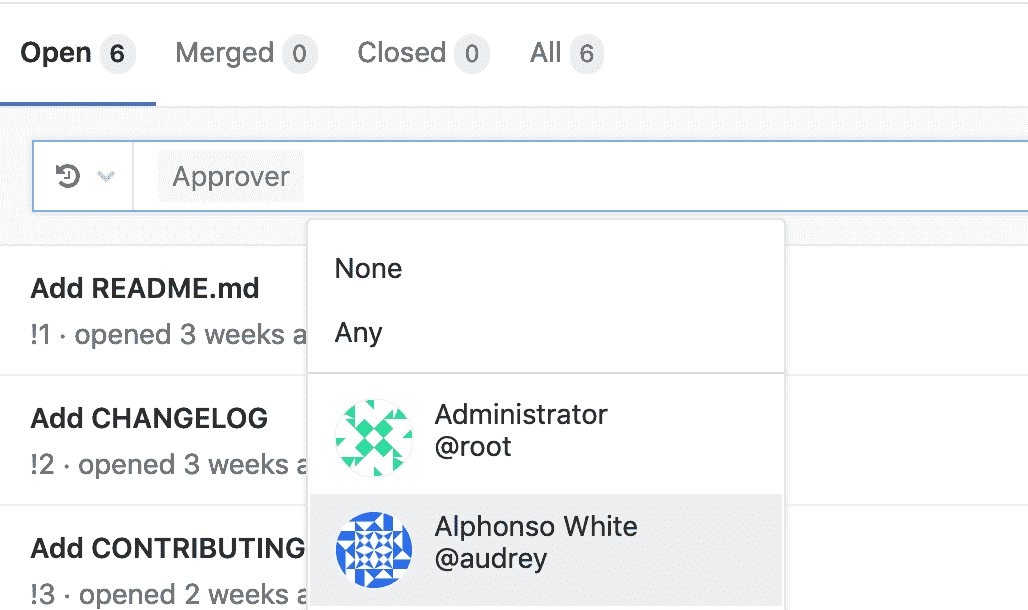Screen dimensions: 1028x610
Task: Click Alphonso White's blue avatar icon
Action: [373, 549]
